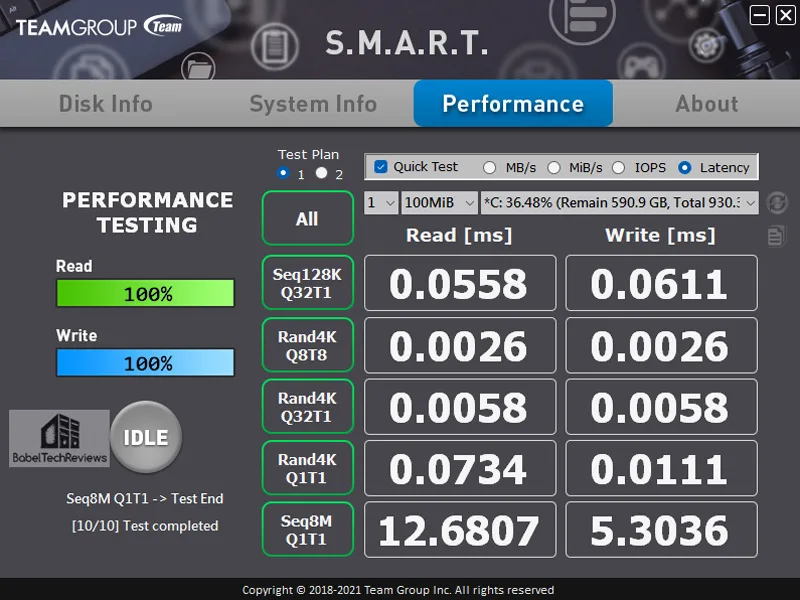This screenshot has width=800, height=600.
Task: Run the Rand4K Q32T1 test
Action: click(x=308, y=406)
